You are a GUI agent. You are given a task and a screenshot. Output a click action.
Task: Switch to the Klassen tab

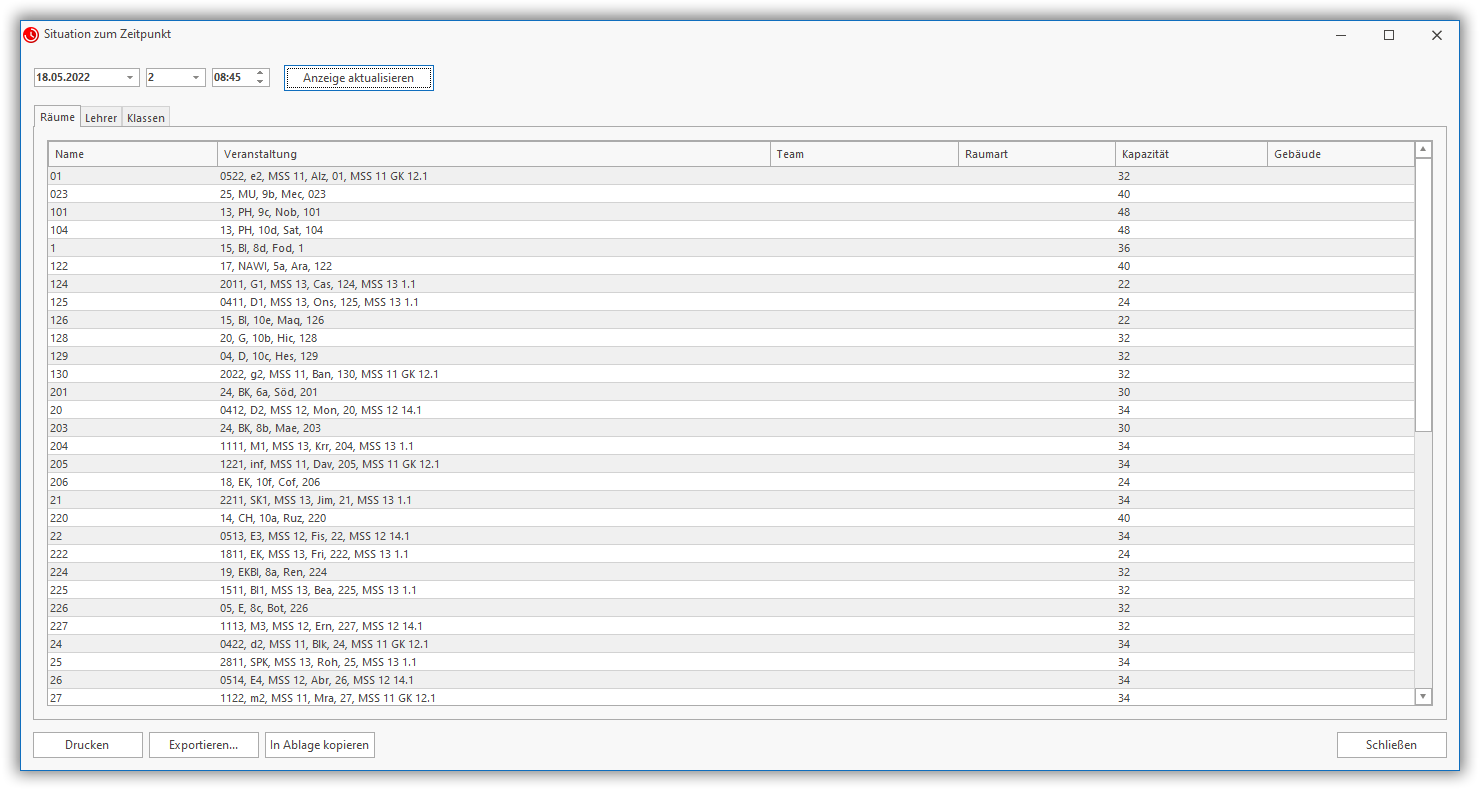146,118
